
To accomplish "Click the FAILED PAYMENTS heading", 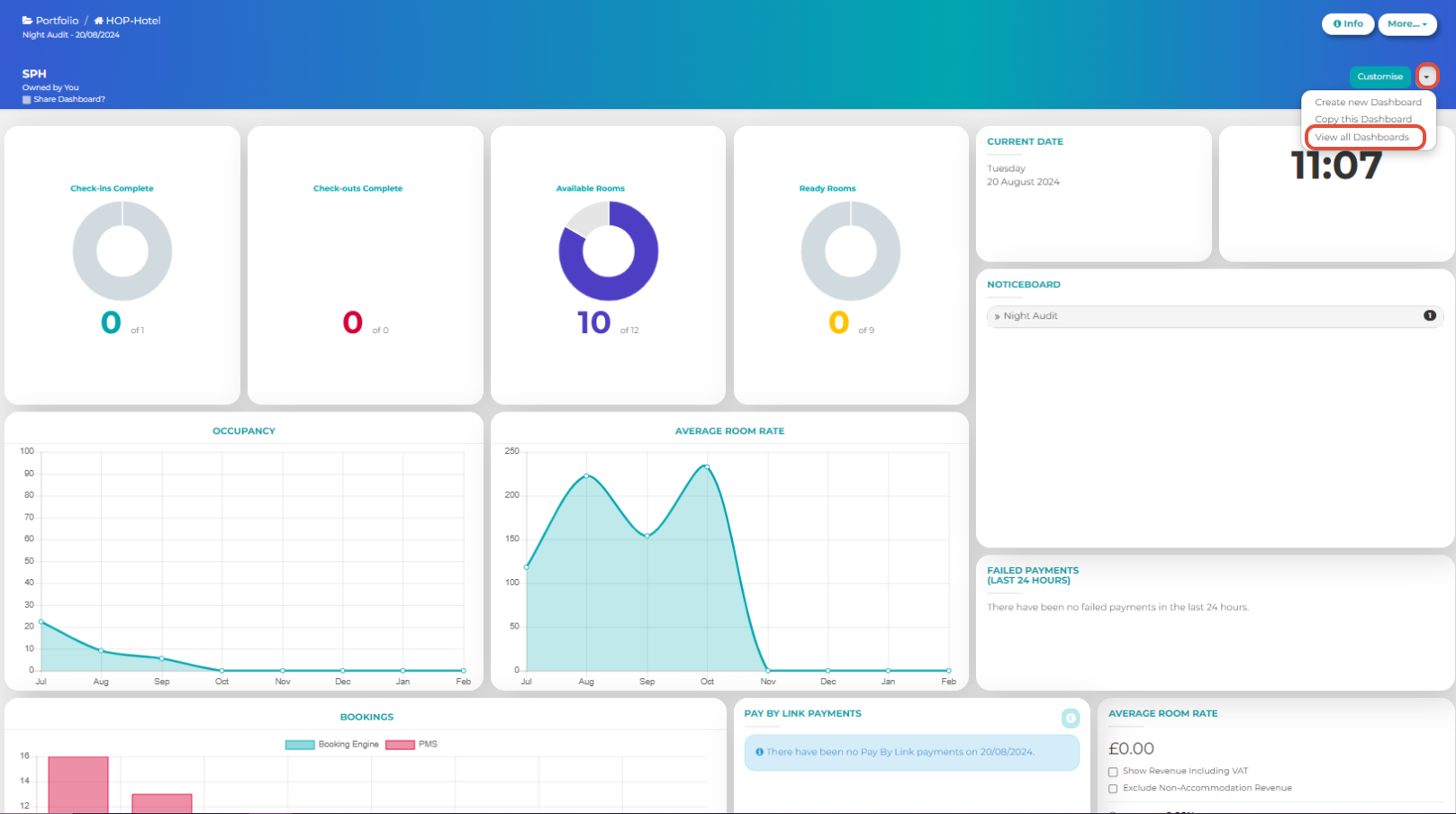I will [1033, 575].
